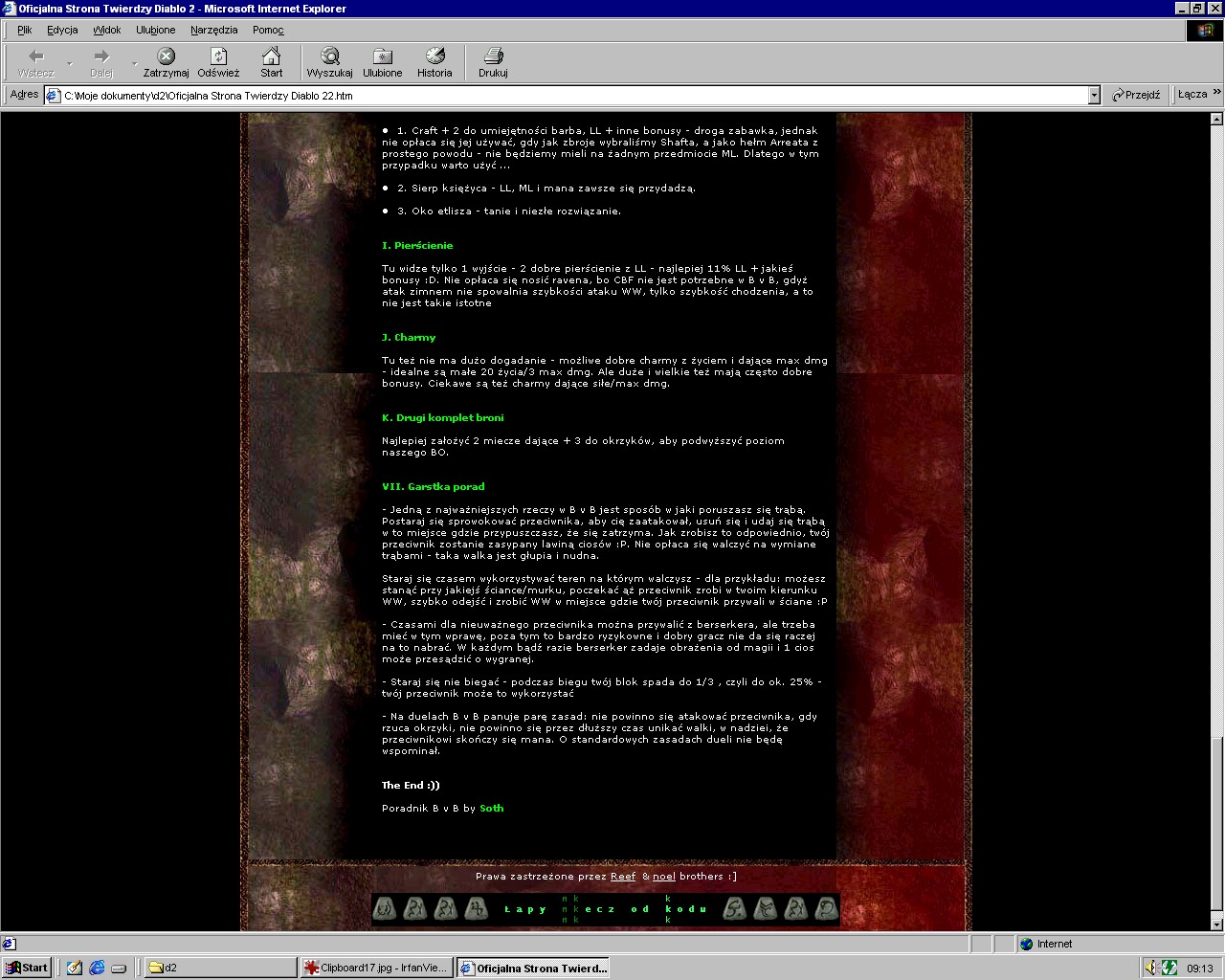The width and height of the screenshot is (1225, 980).
Task: Click the Przejdź go button
Action: tap(1136, 95)
